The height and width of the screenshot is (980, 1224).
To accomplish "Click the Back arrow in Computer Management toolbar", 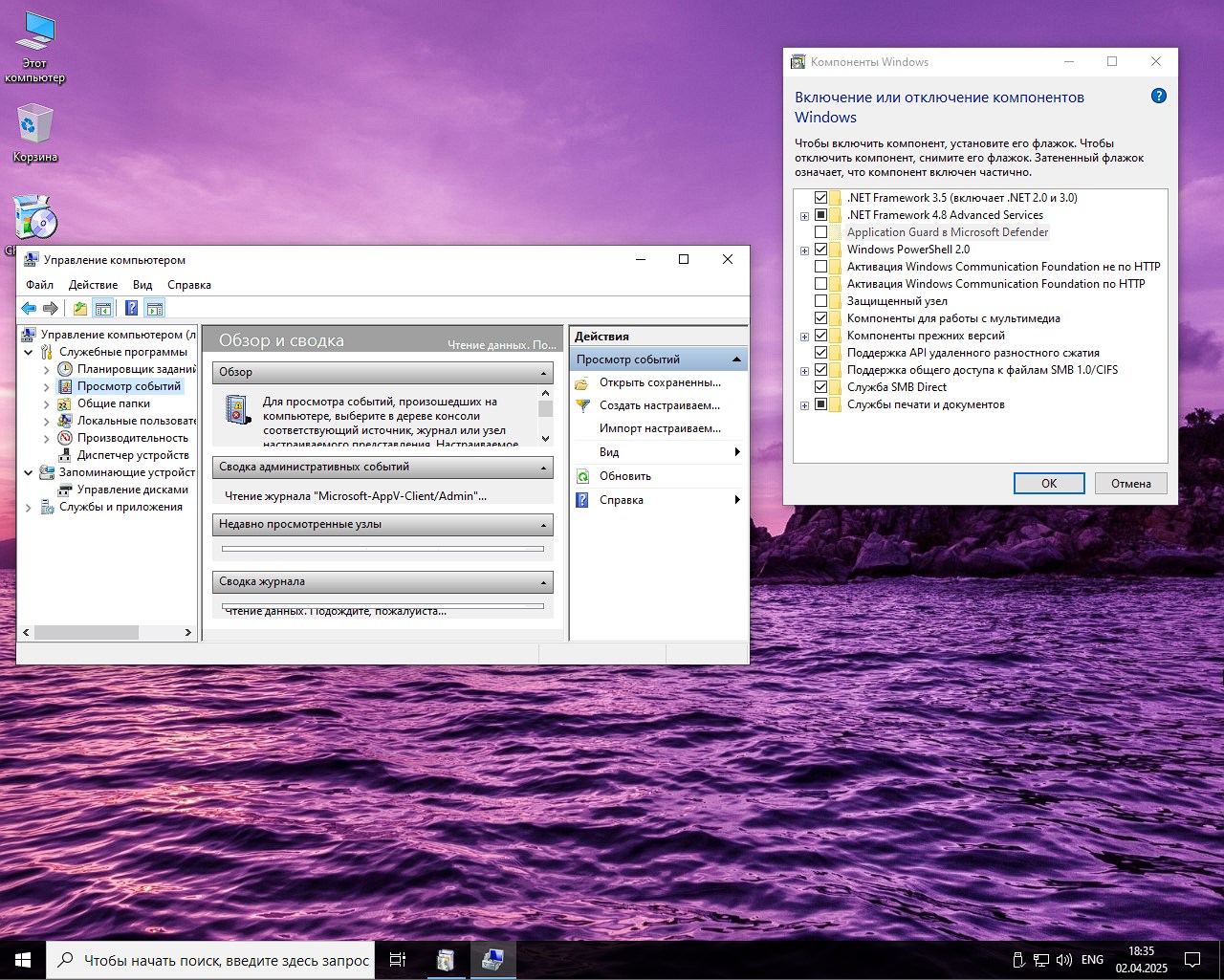I will (x=29, y=308).
